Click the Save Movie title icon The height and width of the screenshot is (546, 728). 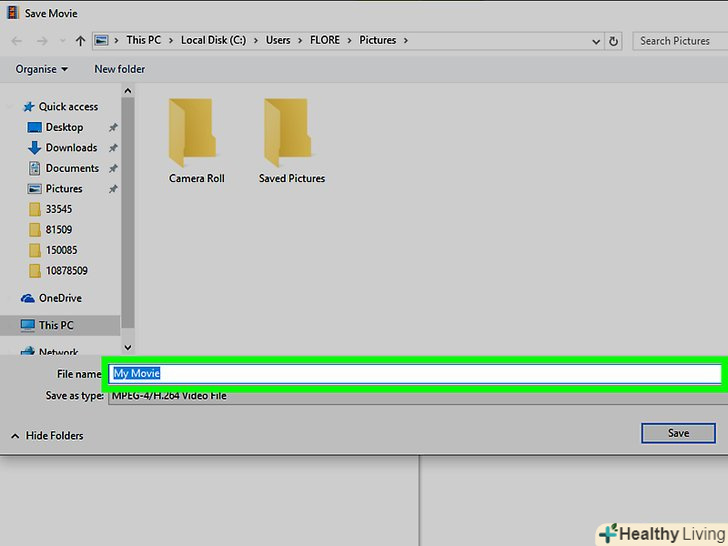(13, 13)
